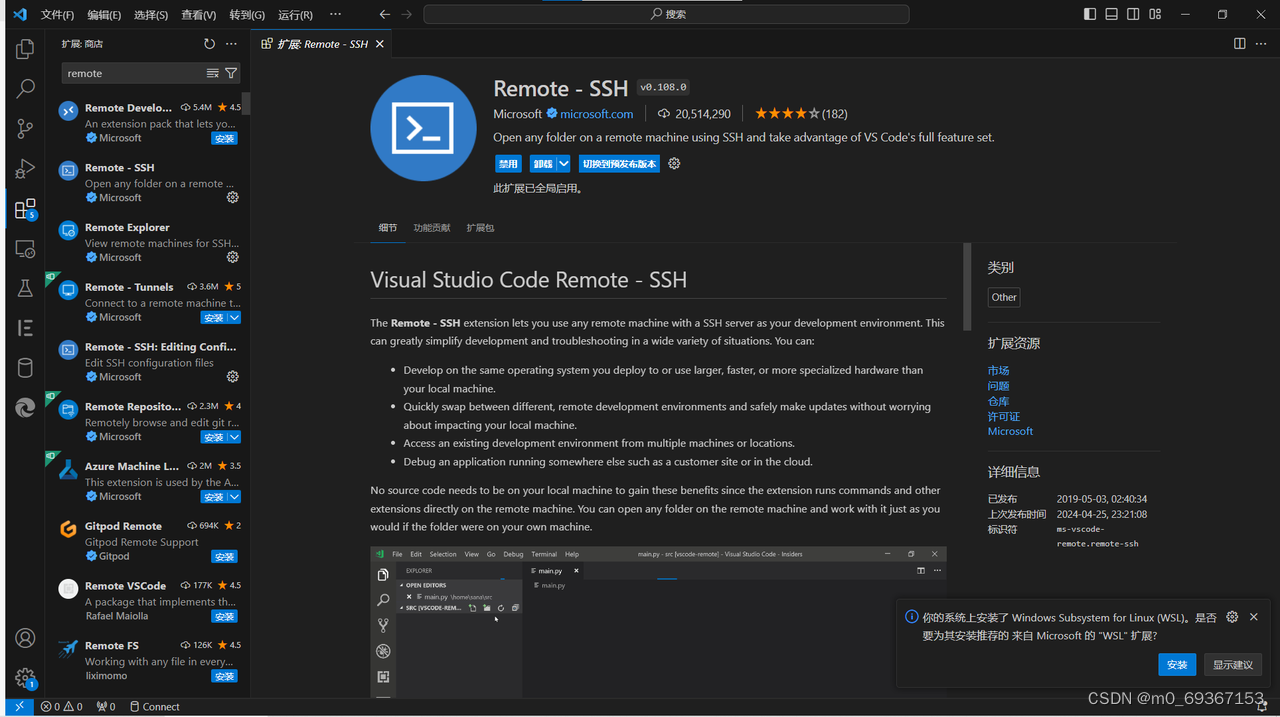The height and width of the screenshot is (717, 1280).
Task: Click the 卸载 uninstall button
Action: [543, 164]
